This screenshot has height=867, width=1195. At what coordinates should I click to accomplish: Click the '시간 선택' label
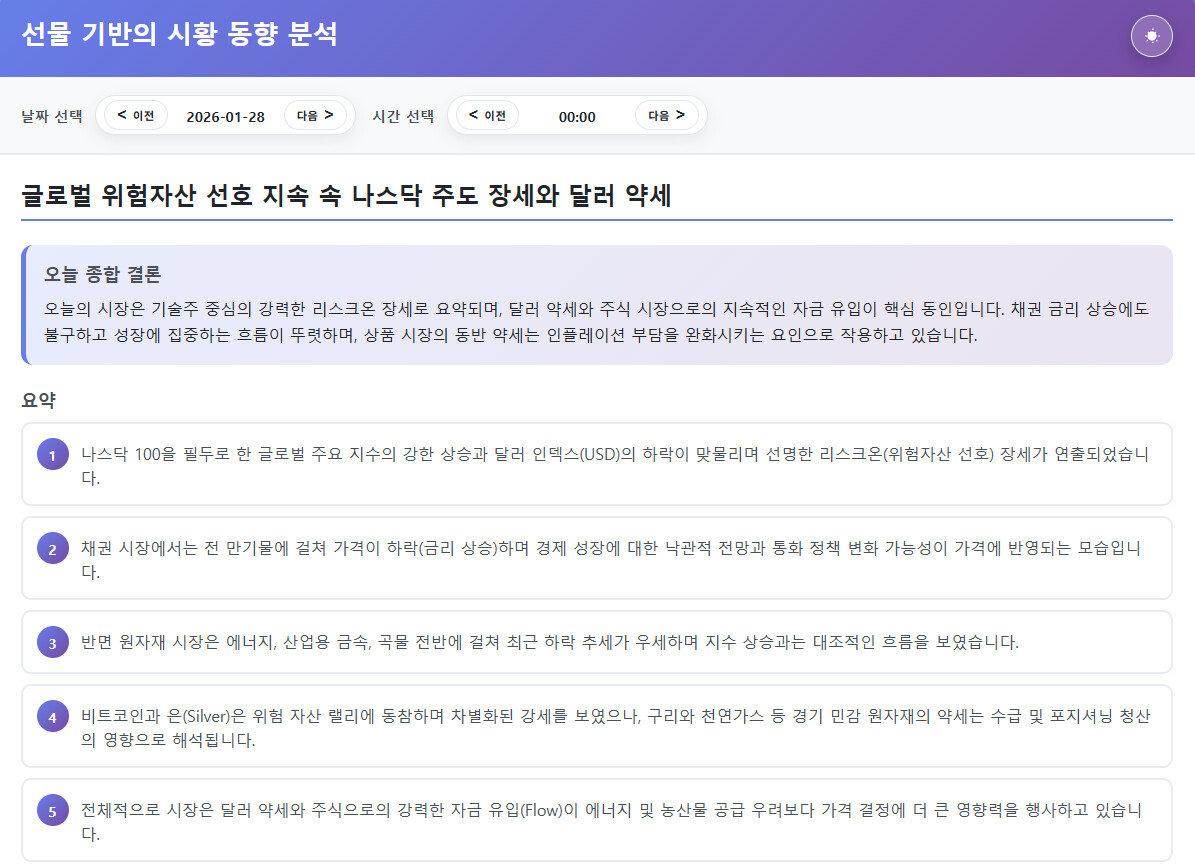403,116
